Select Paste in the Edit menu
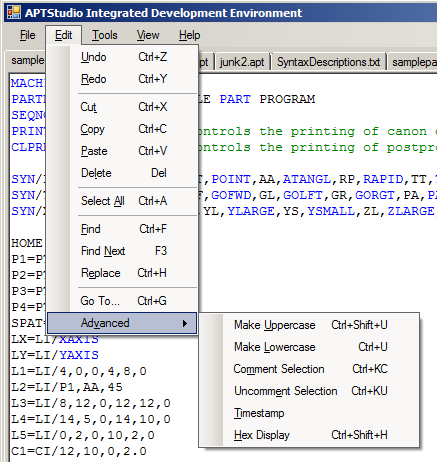 coord(123,151)
